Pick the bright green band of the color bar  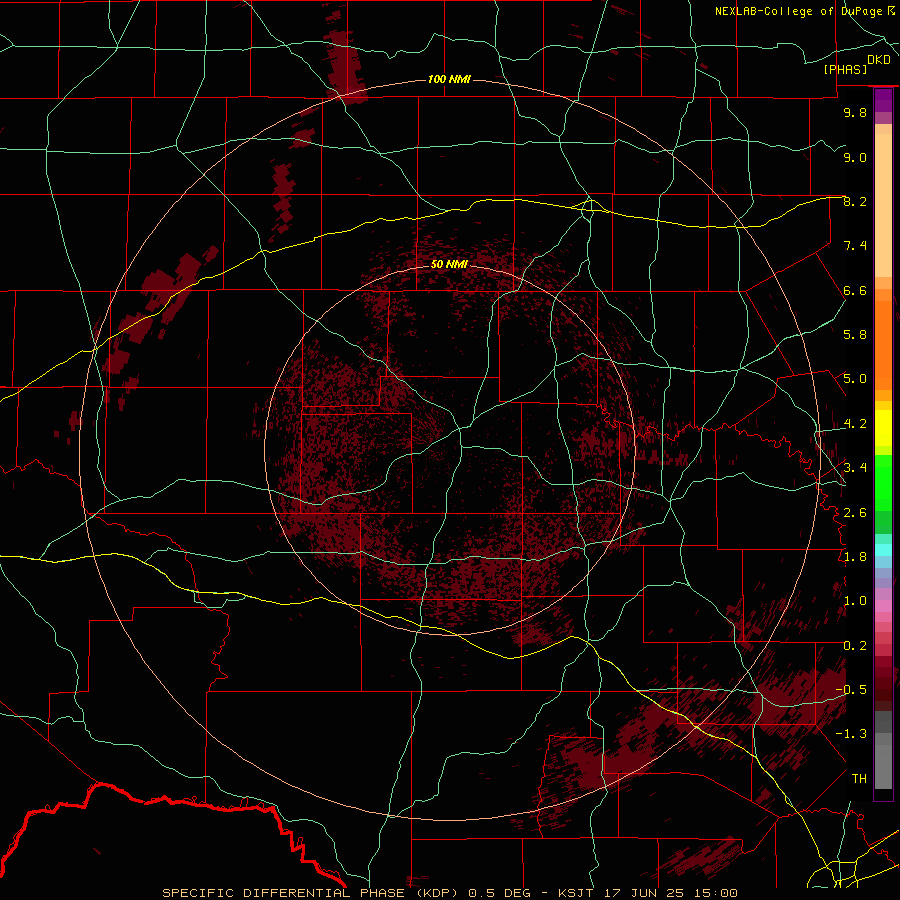883,482
